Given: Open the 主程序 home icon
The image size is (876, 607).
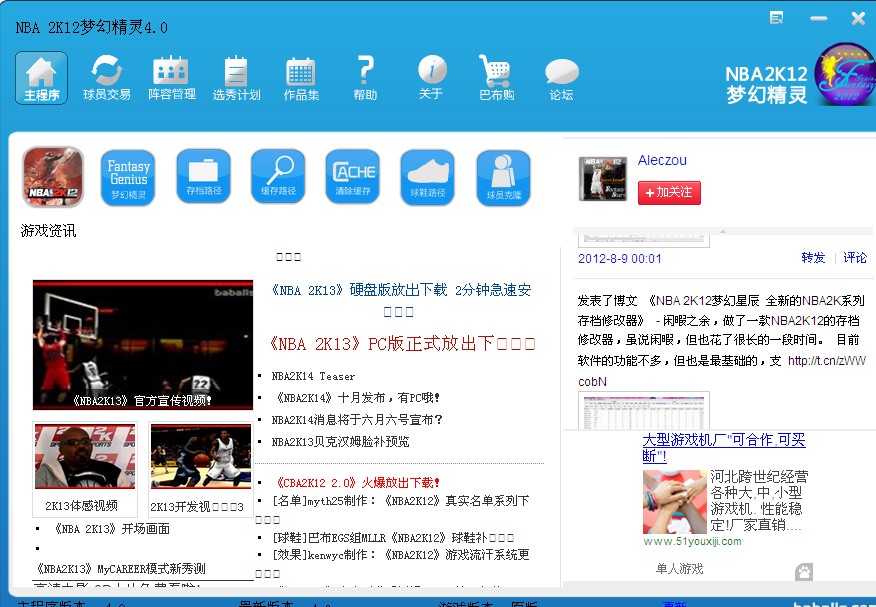Looking at the screenshot, I should (x=41, y=78).
